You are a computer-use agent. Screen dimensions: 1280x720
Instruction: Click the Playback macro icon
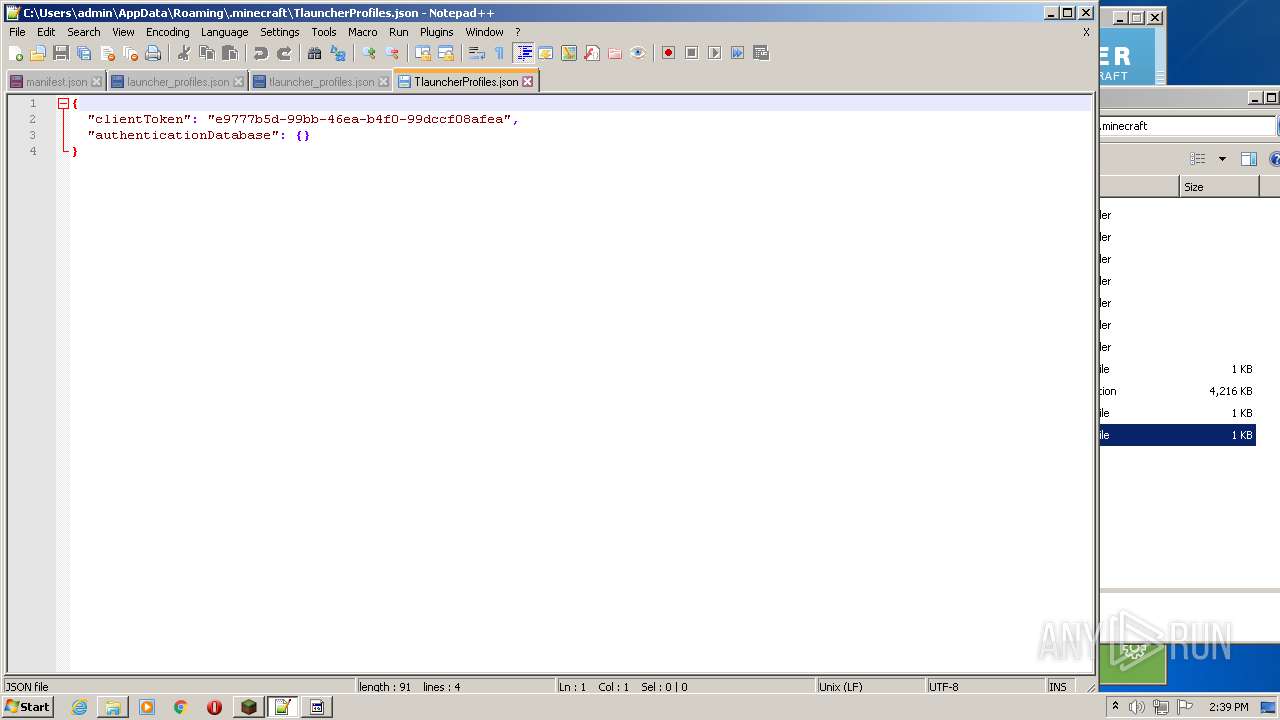click(715, 53)
